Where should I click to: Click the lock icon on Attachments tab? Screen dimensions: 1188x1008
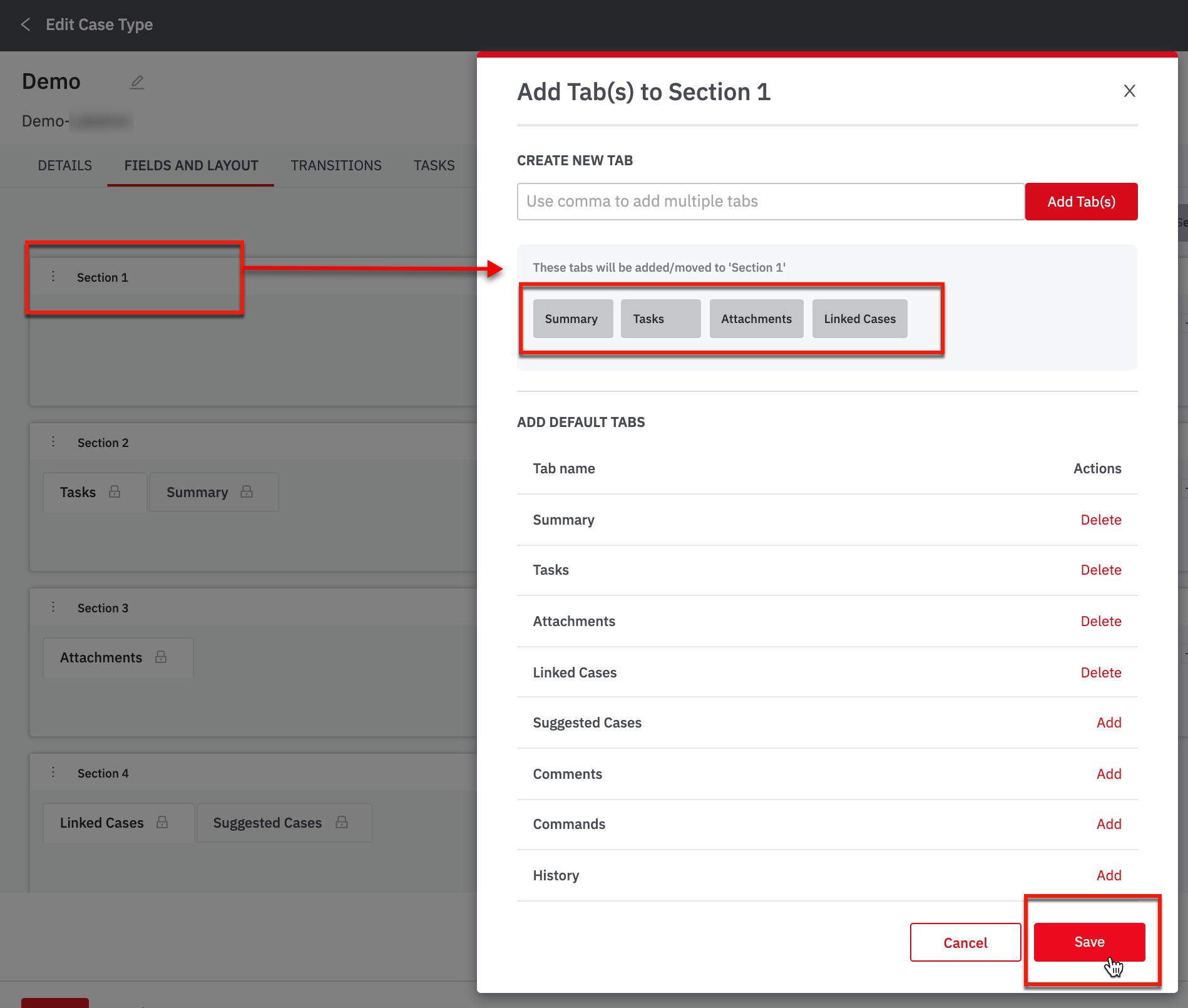(161, 657)
